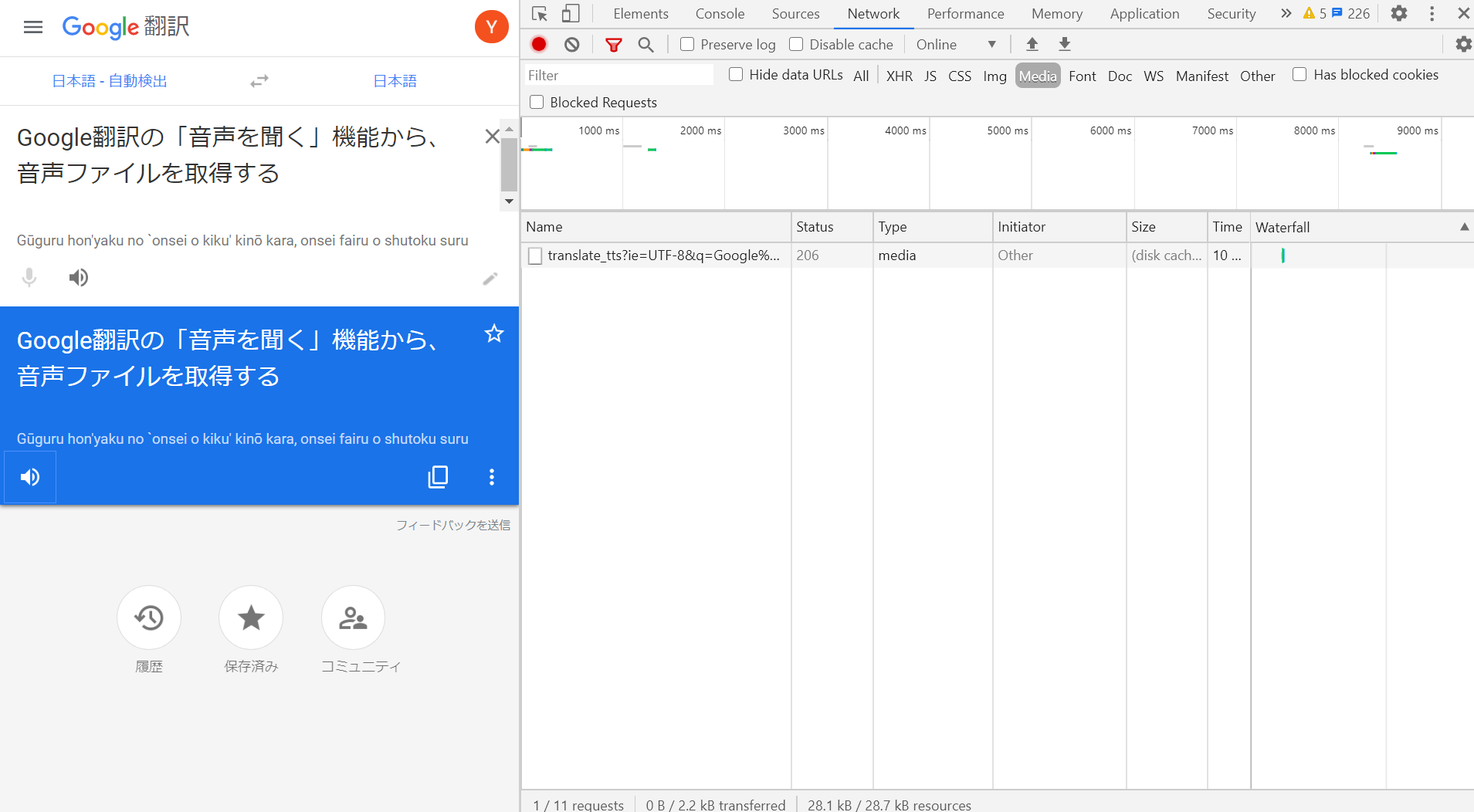Open translation more options menu

coord(492,477)
